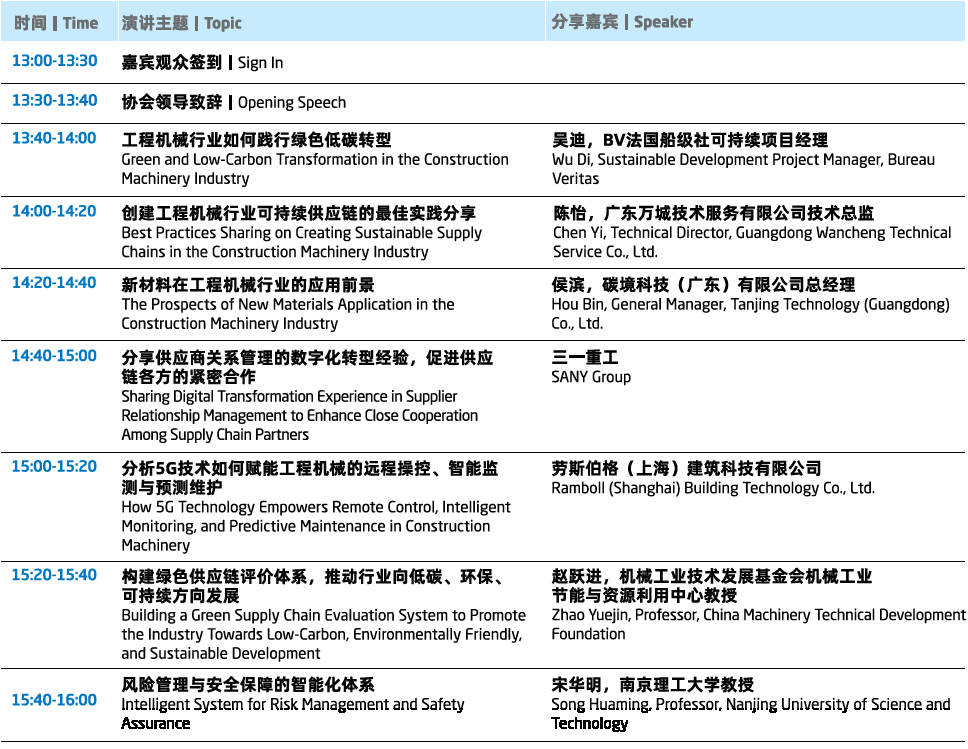This screenshot has height=749, width=968.
Task: Click 'Building a Green Supply Chain Evaluation System' text
Action: pos(285,615)
